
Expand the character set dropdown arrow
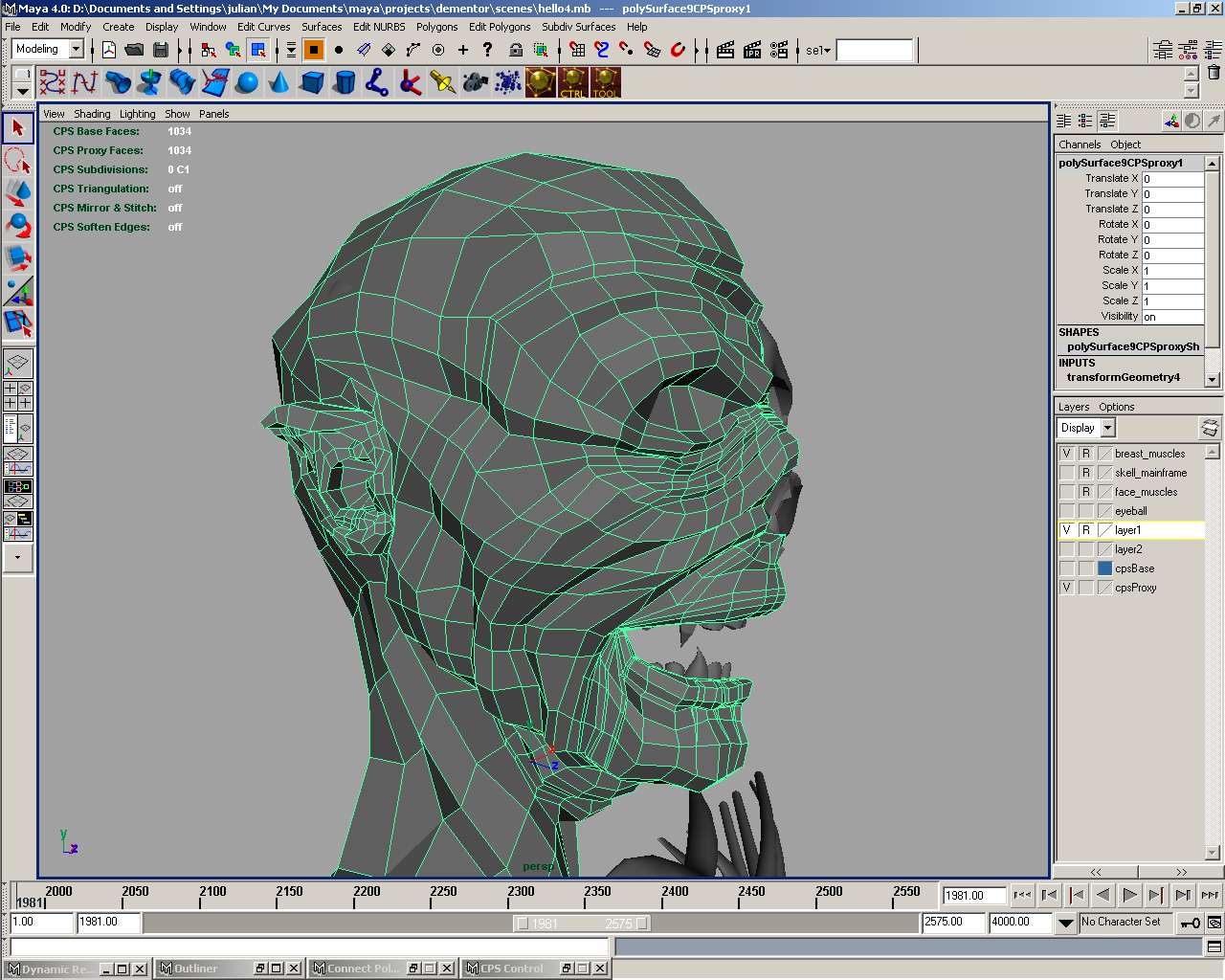1065,923
